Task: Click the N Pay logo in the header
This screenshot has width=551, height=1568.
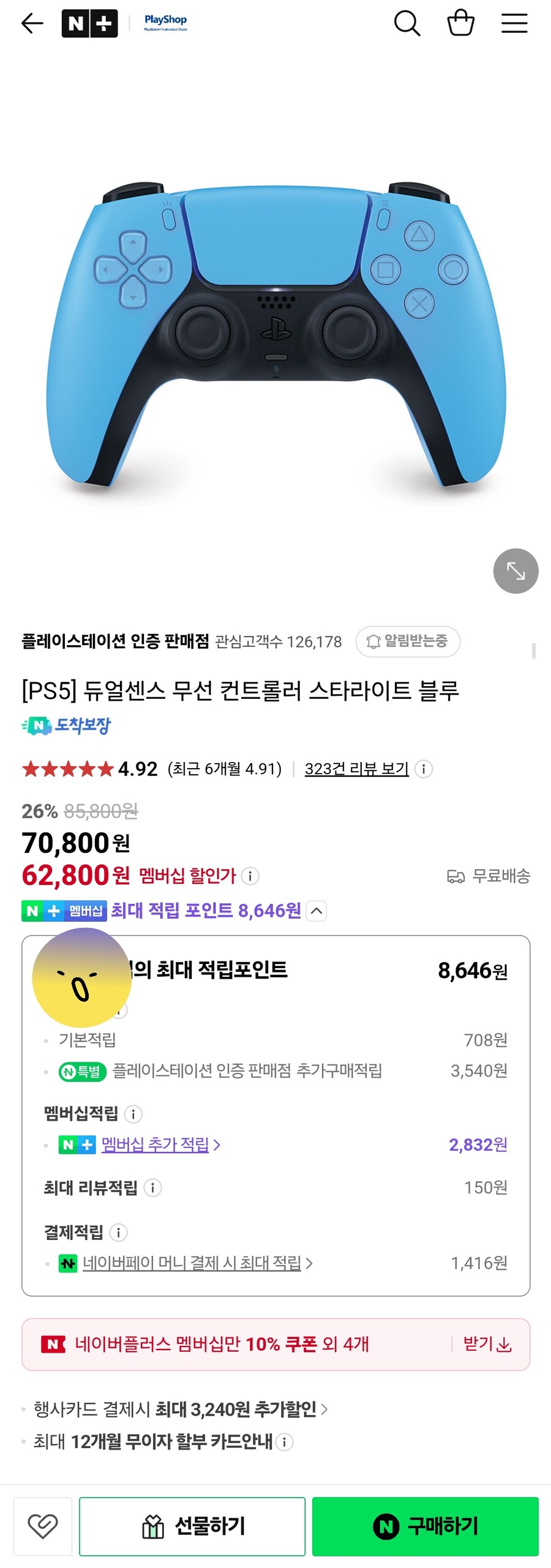Action: point(91,23)
